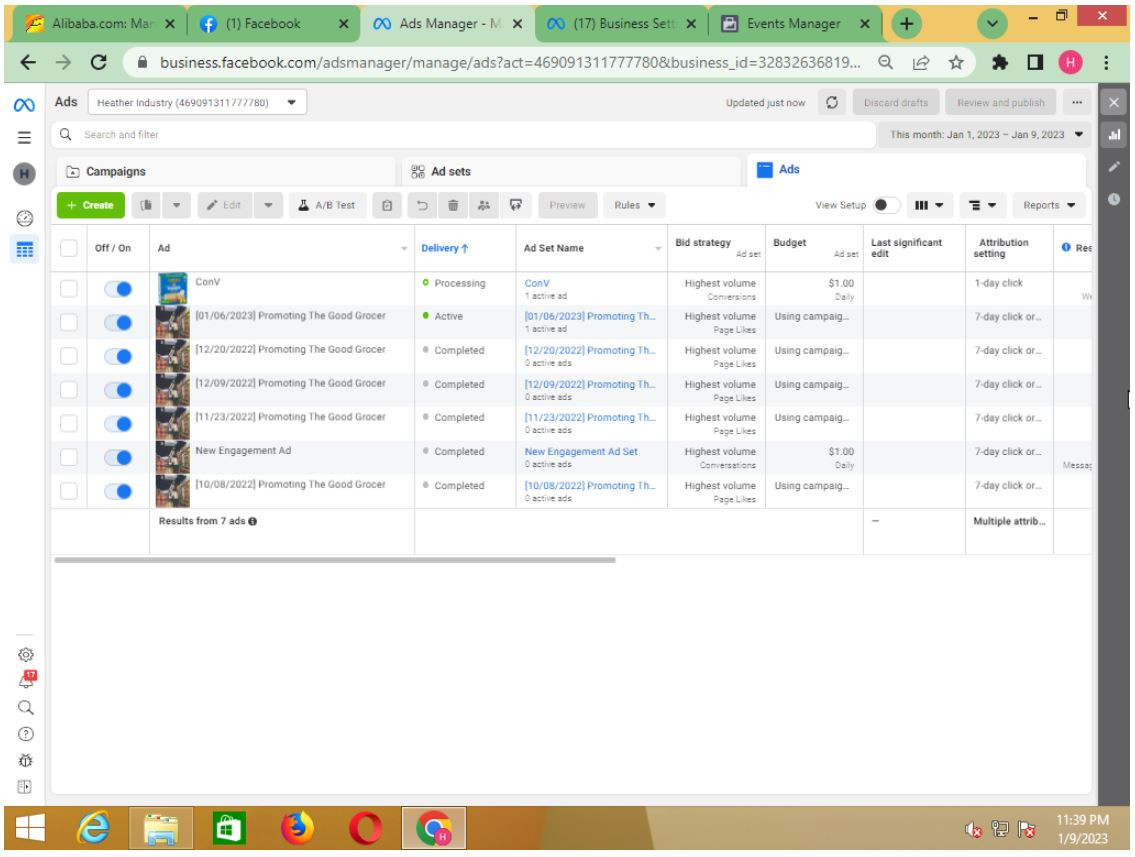Check the [10/08/2022] Promoting ad checkbox
The width and height of the screenshot is (1135, 857).
(69, 491)
